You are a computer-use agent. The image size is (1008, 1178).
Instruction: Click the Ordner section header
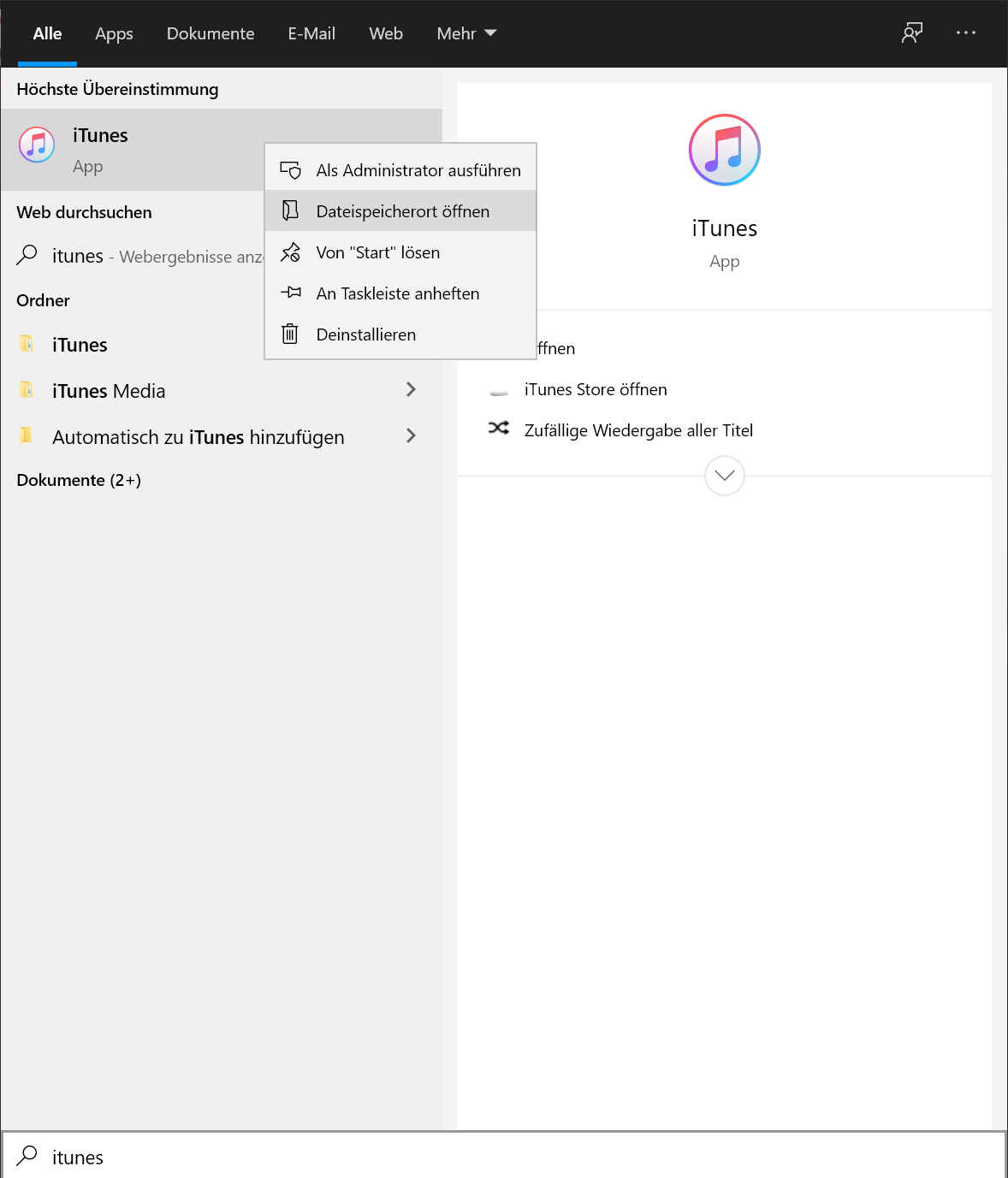coord(43,300)
